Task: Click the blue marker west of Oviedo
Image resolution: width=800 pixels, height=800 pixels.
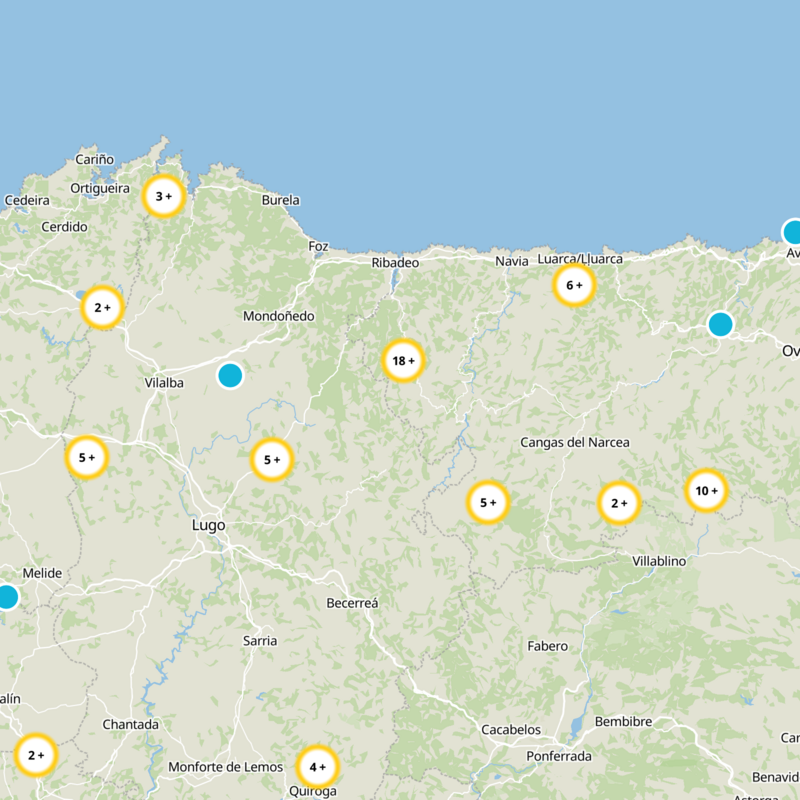Action: click(719, 324)
